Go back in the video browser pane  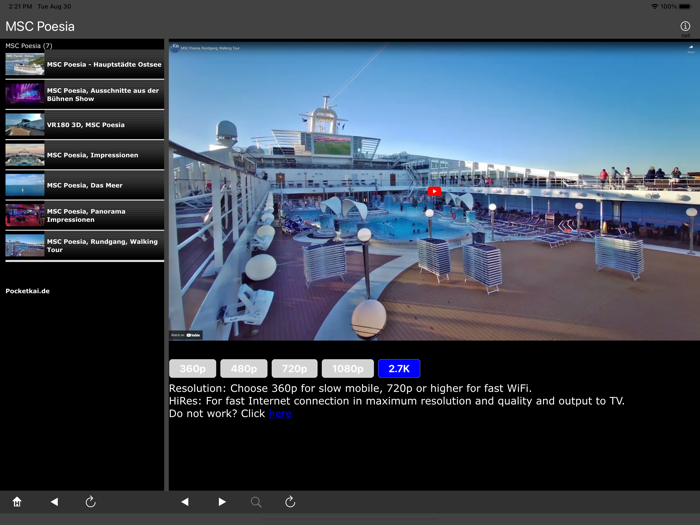point(185,502)
